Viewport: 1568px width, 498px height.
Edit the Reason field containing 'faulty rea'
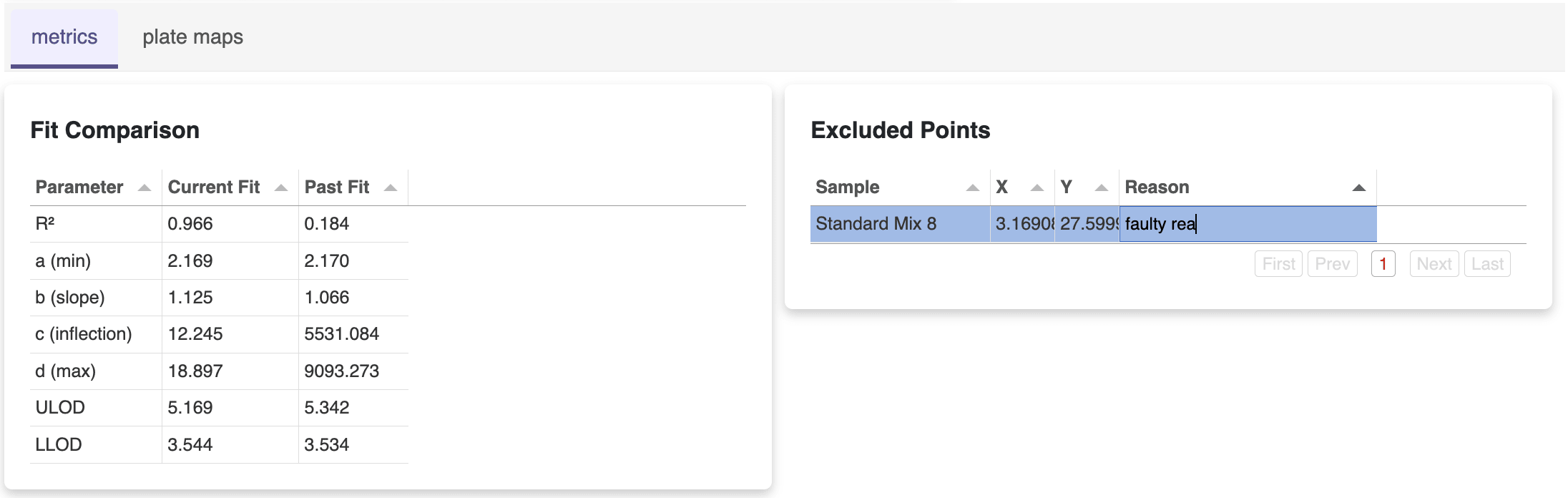[1247, 224]
